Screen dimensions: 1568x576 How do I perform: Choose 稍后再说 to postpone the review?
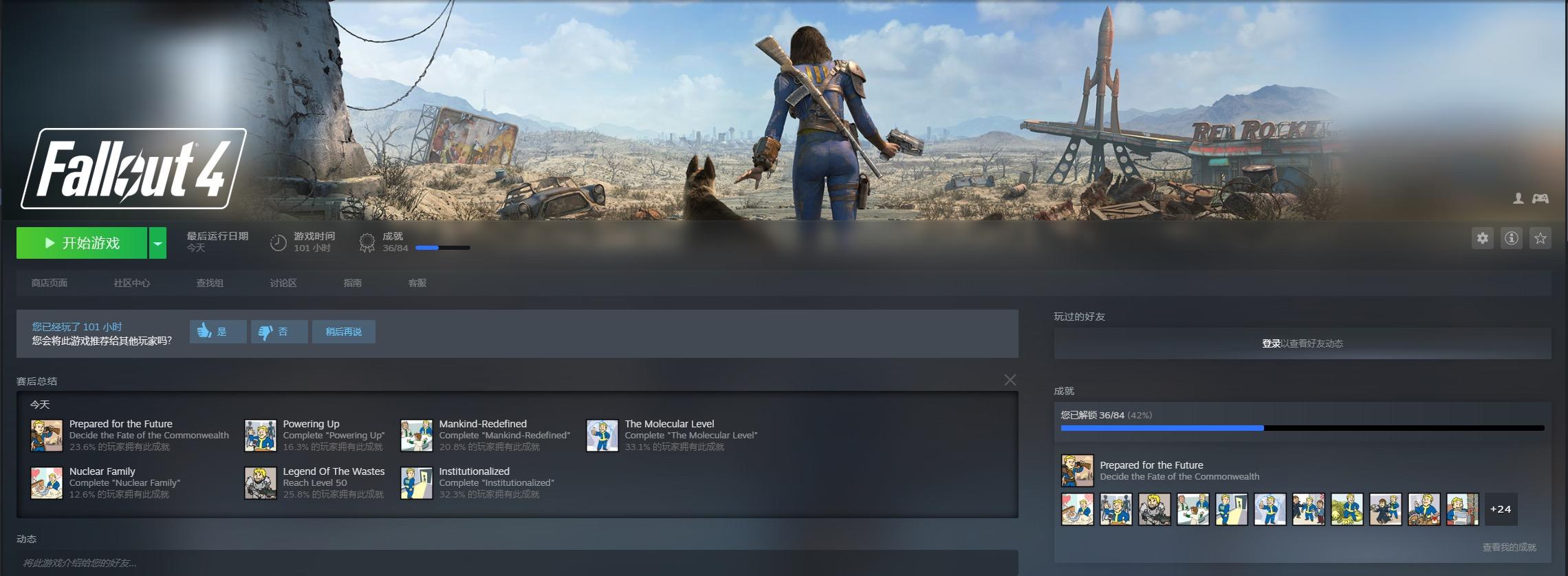pyautogui.click(x=344, y=332)
